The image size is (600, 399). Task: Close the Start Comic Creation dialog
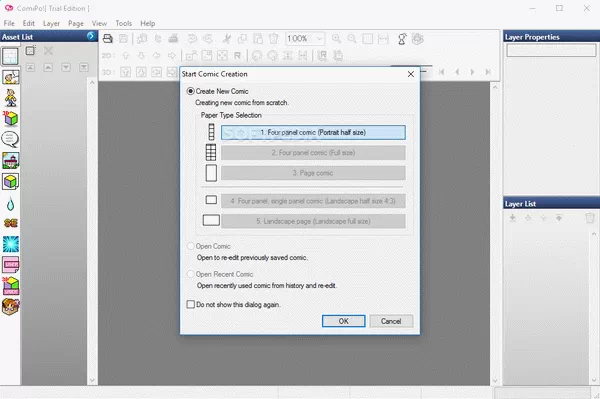click(x=411, y=74)
